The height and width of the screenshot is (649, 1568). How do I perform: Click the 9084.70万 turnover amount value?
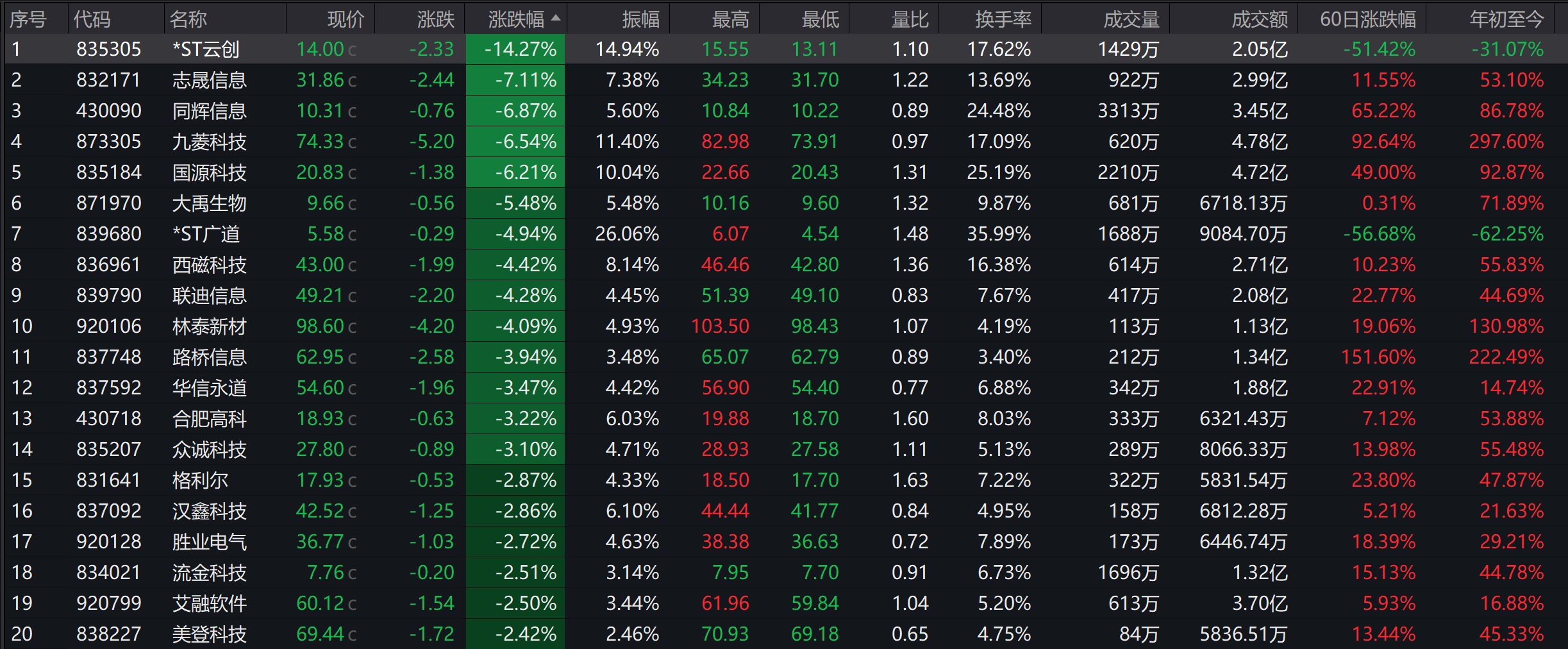pyautogui.click(x=1244, y=234)
